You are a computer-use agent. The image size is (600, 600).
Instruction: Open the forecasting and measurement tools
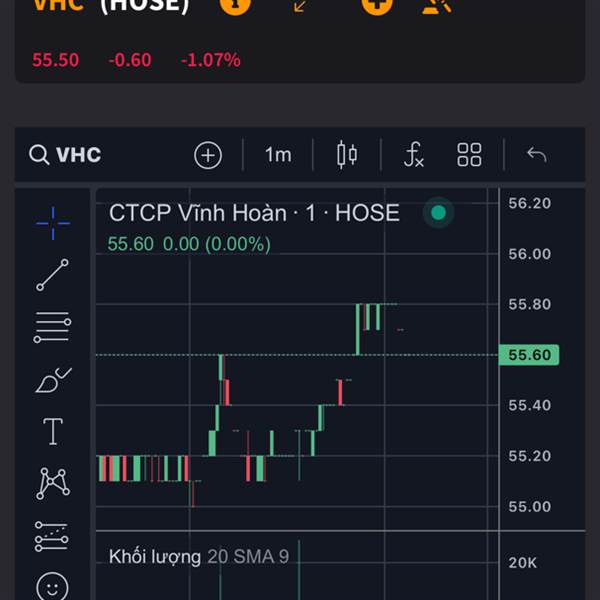click(52, 536)
